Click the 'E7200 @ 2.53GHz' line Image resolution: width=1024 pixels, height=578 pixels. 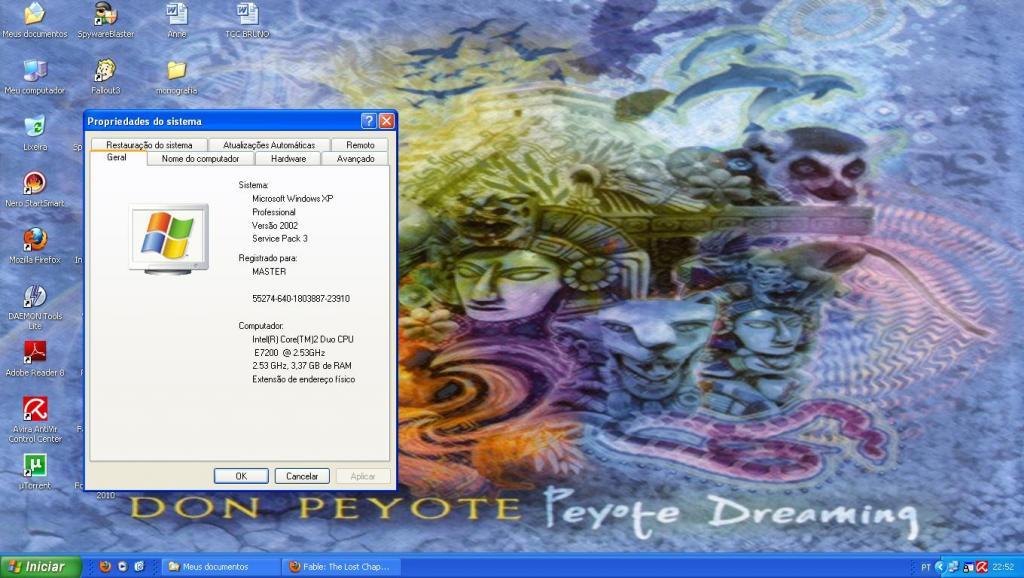click(x=290, y=353)
